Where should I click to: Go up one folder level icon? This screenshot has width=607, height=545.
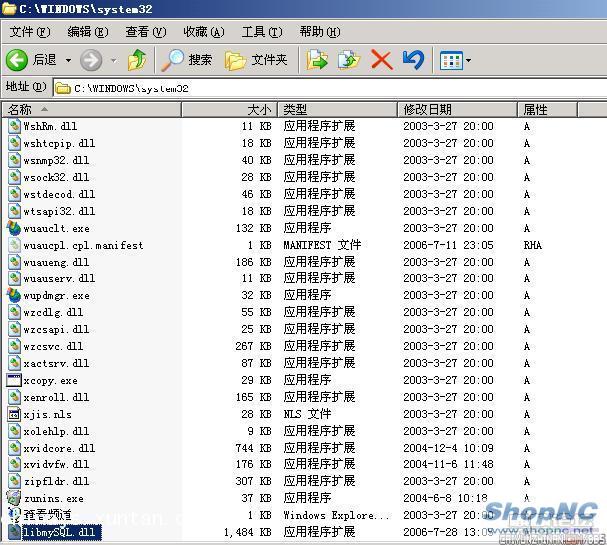pos(137,60)
